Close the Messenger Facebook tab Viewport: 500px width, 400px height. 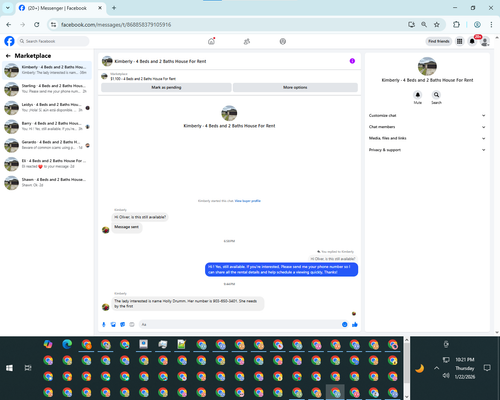pyautogui.click(x=100, y=8)
